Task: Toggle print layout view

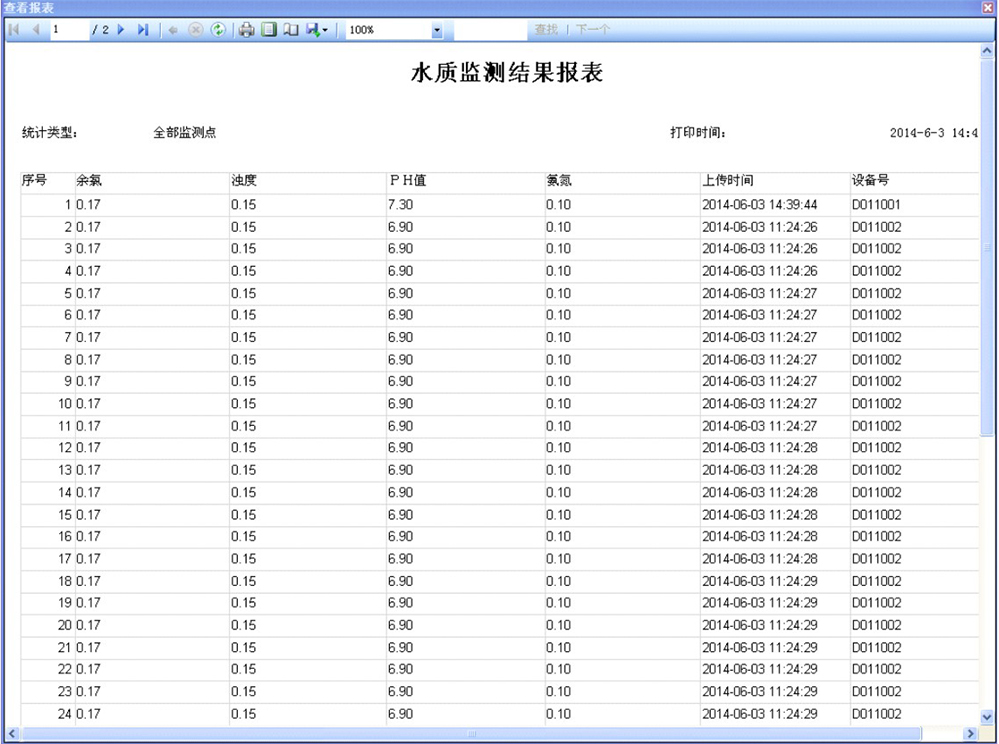Action: coord(268,30)
